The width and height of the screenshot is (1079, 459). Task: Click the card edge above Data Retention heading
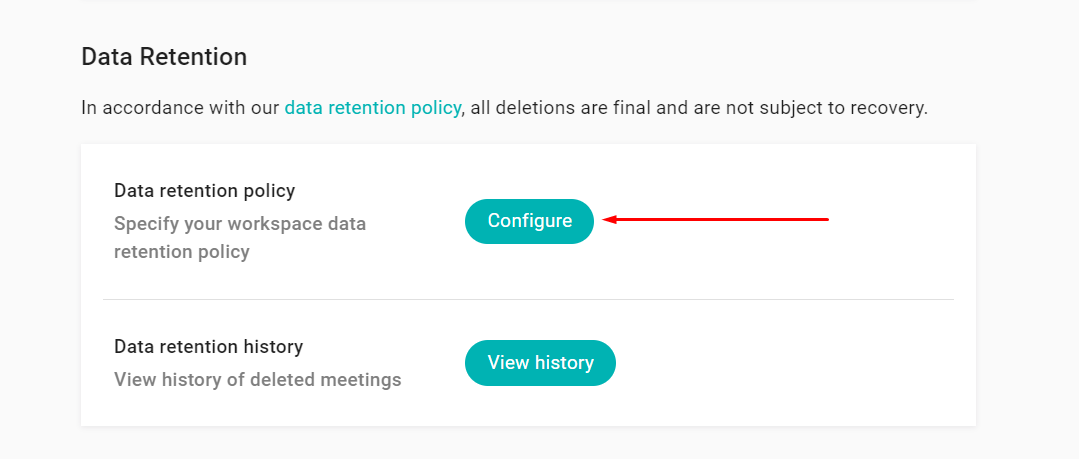(528, 1)
